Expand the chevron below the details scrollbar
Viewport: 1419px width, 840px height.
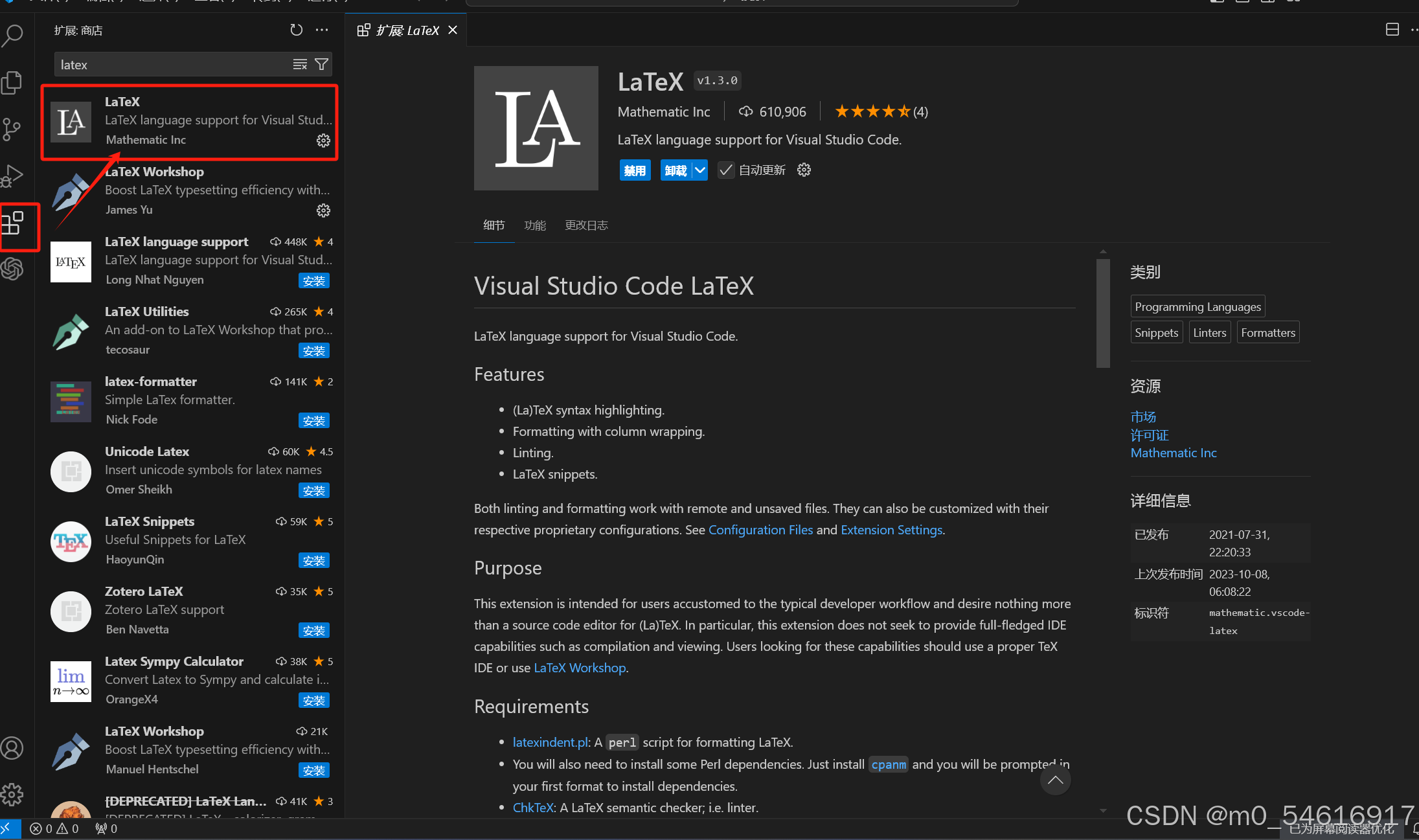(x=1103, y=810)
